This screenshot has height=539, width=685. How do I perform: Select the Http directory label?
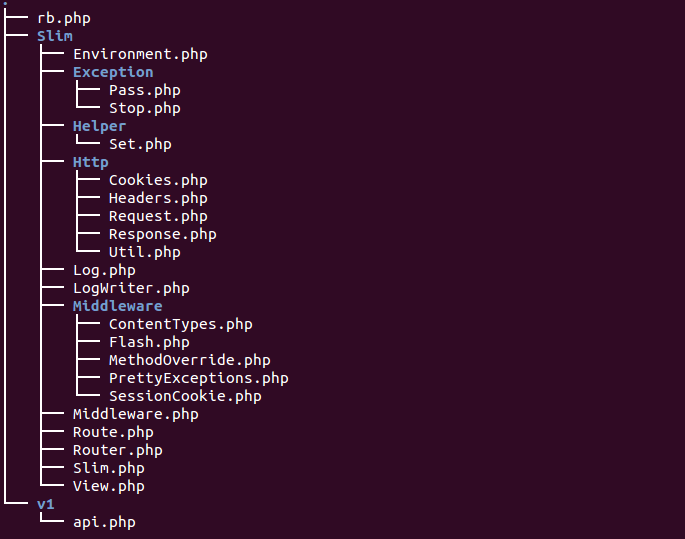pos(90,162)
